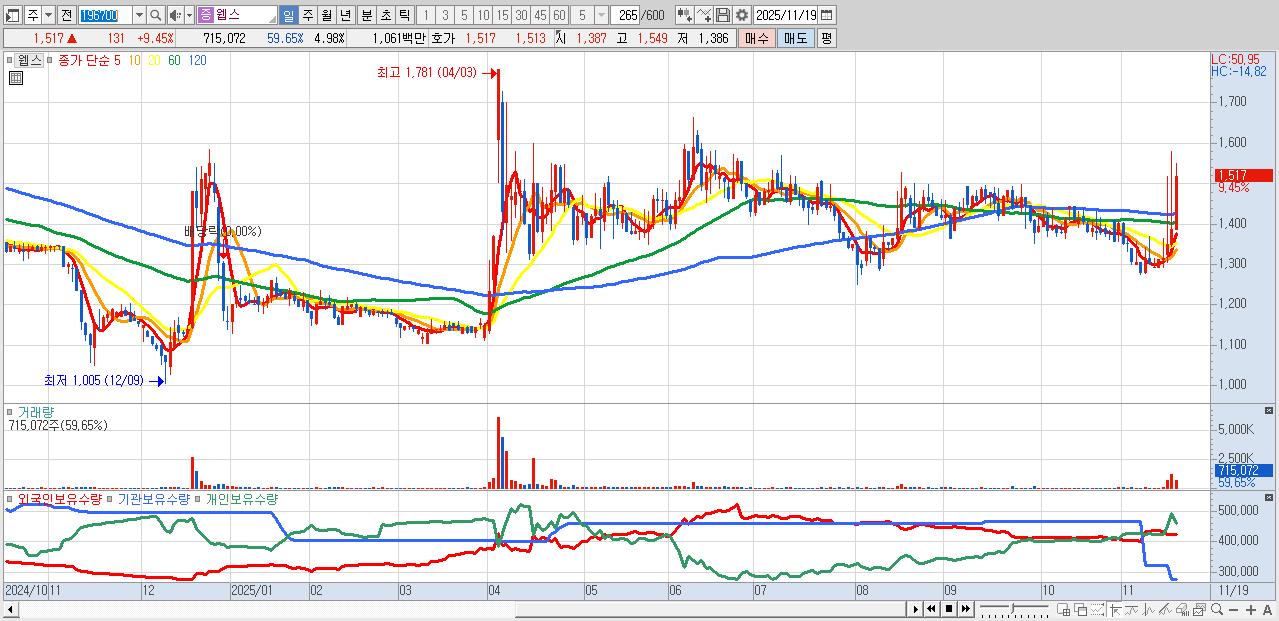Click the 120-day moving average label

[x=198, y=60]
